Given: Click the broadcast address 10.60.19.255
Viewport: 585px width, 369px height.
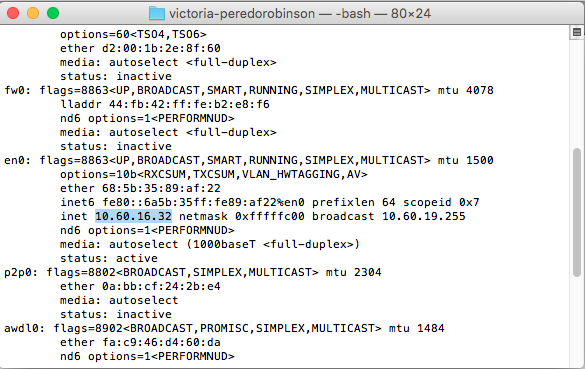Looking at the screenshot, I should click(424, 216).
